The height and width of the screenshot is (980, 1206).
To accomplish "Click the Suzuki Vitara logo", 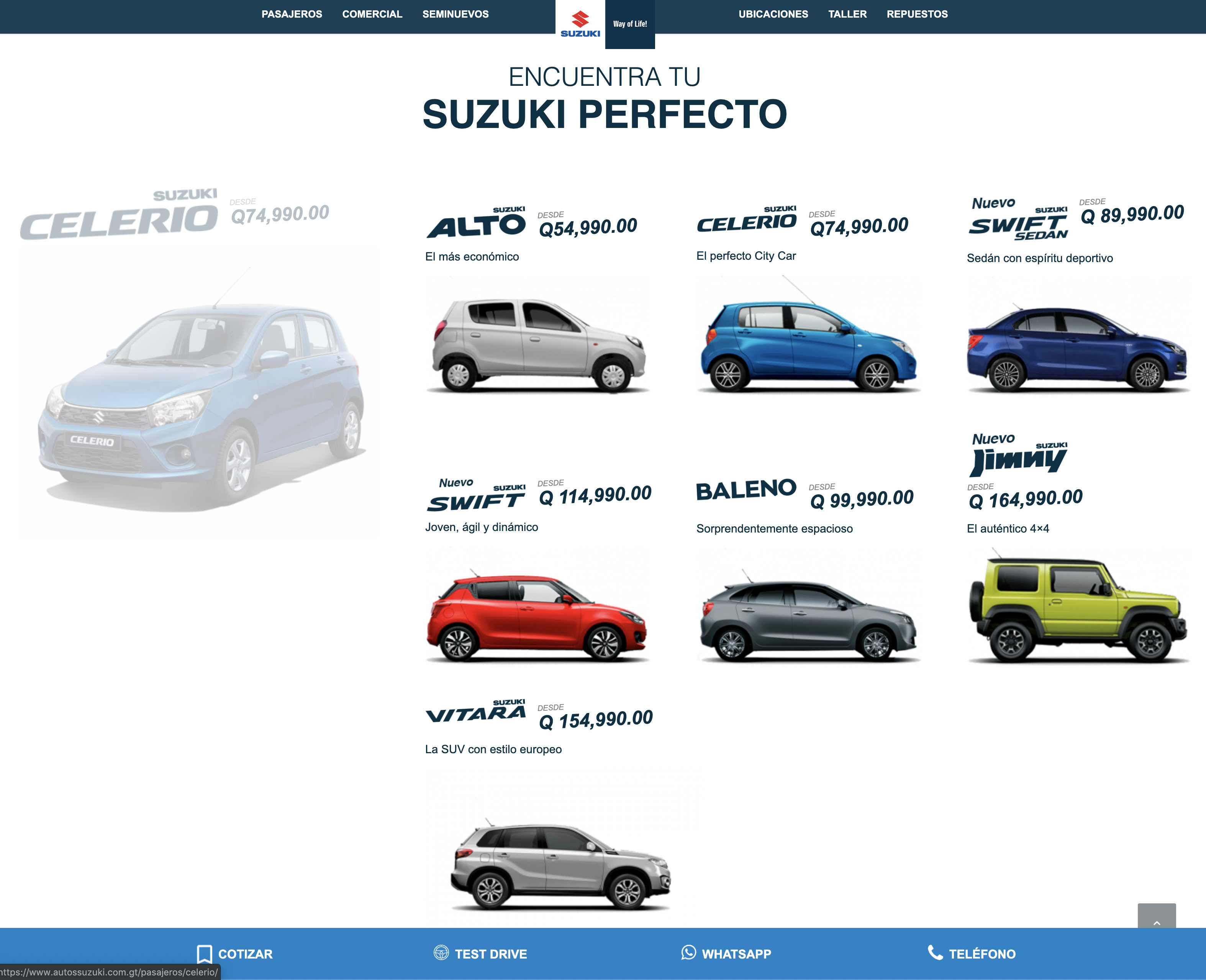I will [x=476, y=711].
